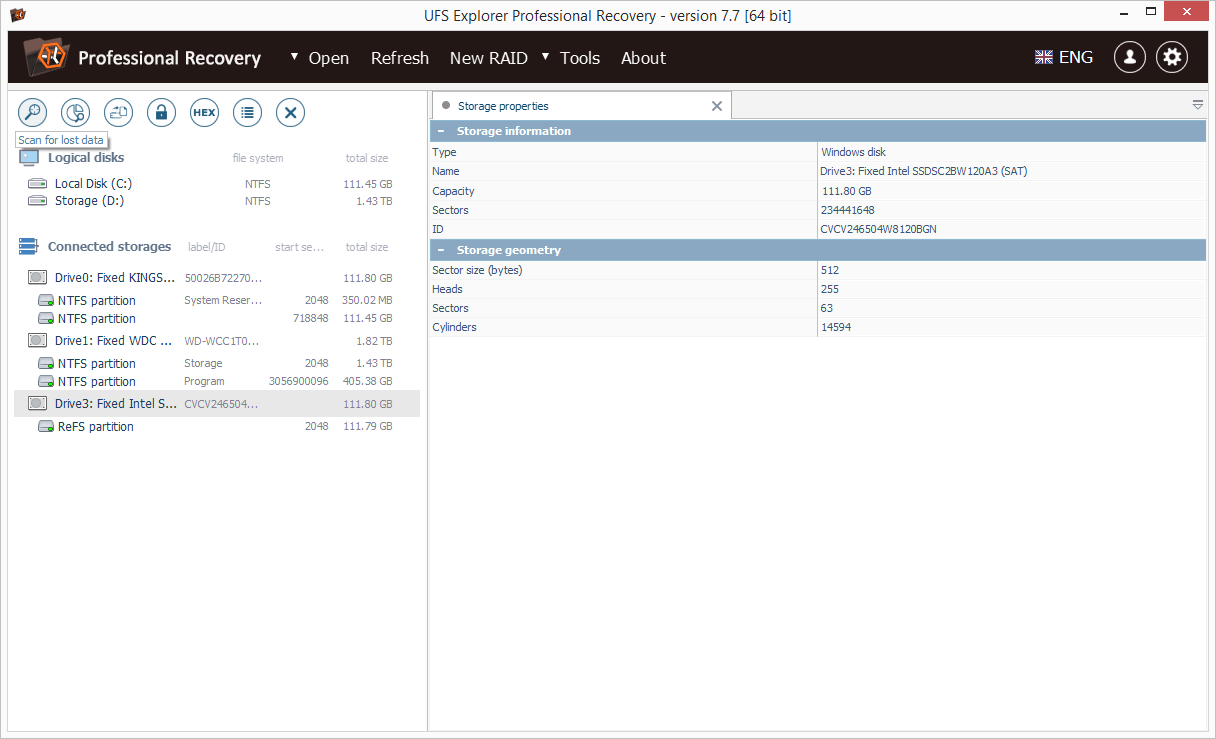1216x739 pixels.
Task: Collapse the Storage geometry section
Action: pyautogui.click(x=439, y=250)
